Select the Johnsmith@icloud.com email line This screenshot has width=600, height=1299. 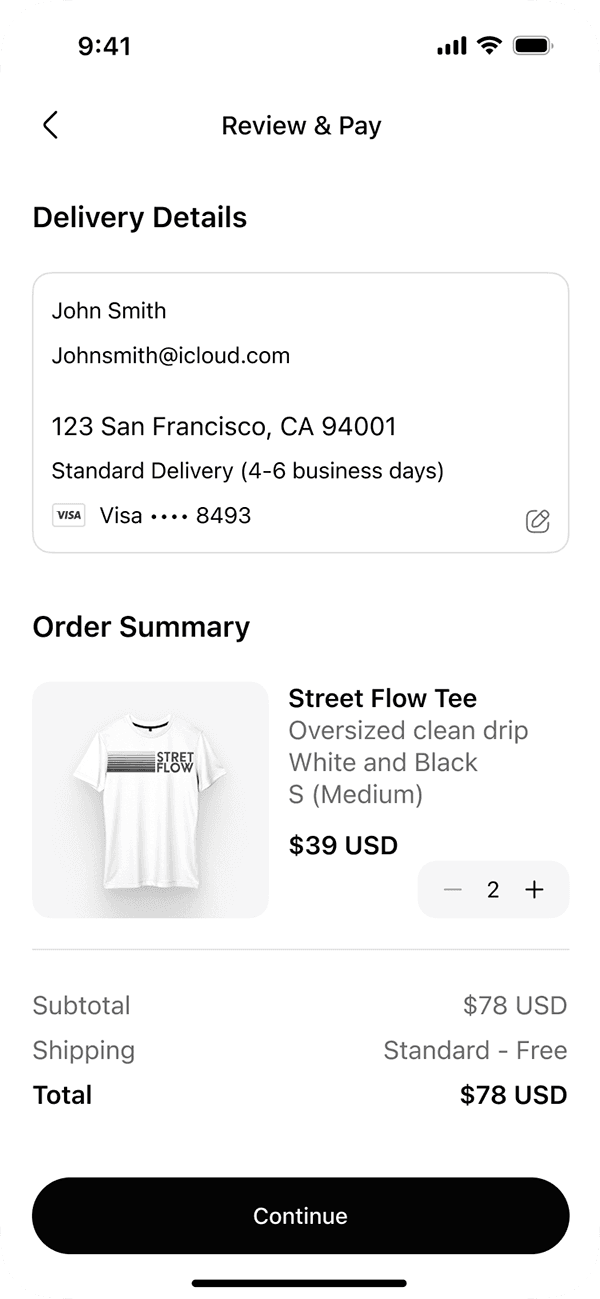point(171,355)
